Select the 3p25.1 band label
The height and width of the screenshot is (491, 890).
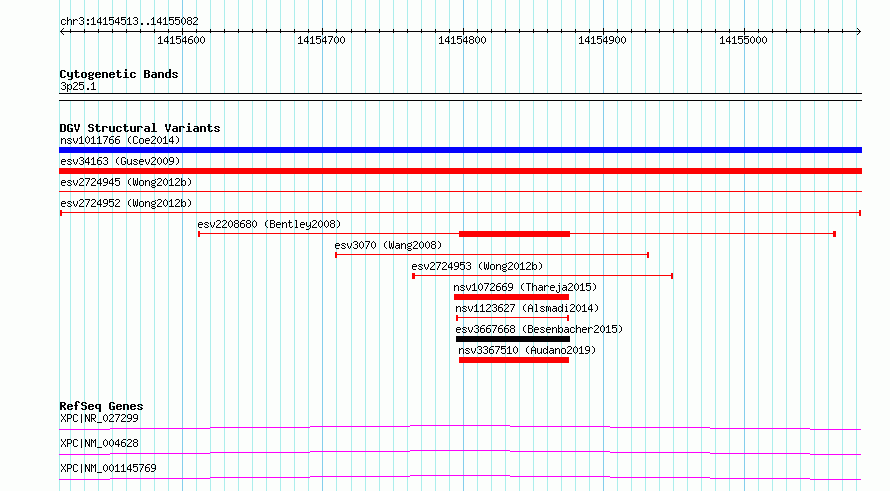point(78,86)
